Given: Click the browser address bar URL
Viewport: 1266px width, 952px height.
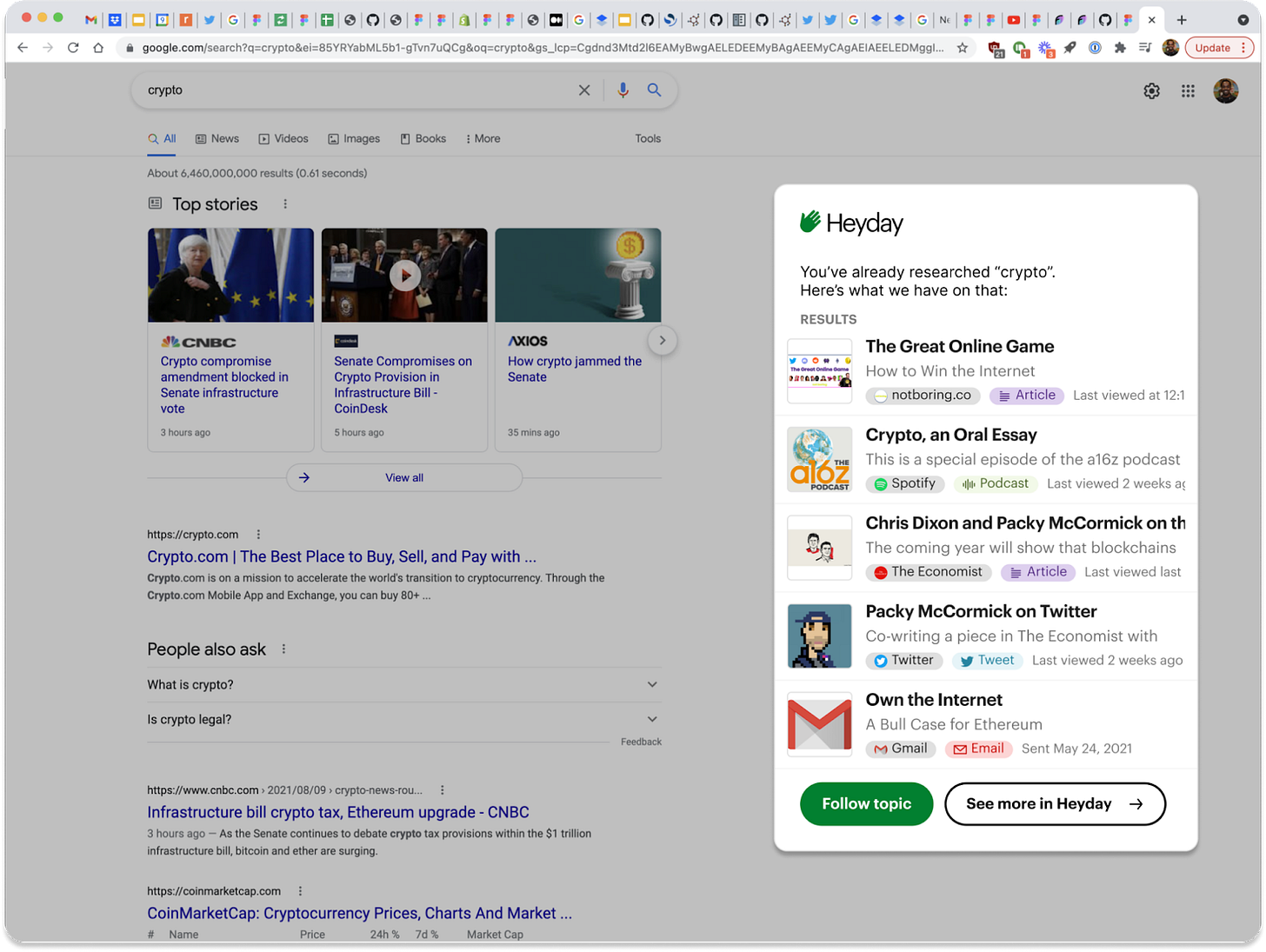Looking at the screenshot, I should [x=543, y=48].
